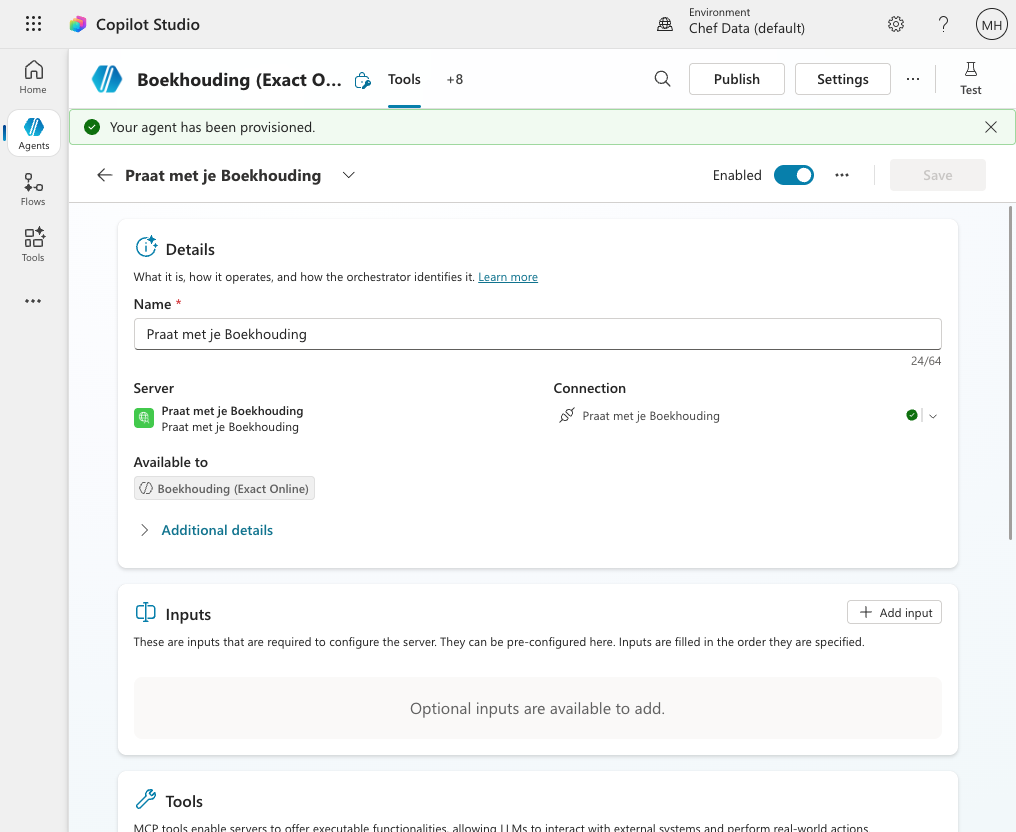Viewport: 1016px width, 832px height.
Task: Open the ellipsis menu next to Settings
Action: click(912, 79)
